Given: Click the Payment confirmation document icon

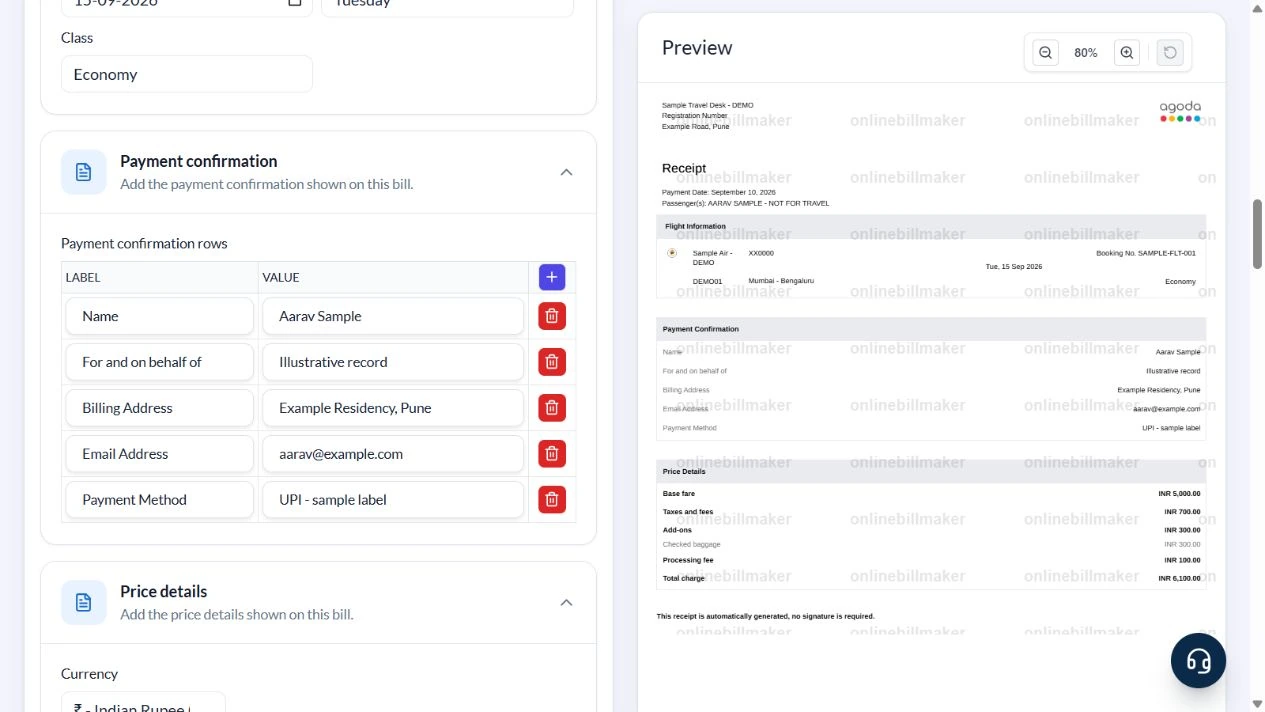Looking at the screenshot, I should pos(84,172).
